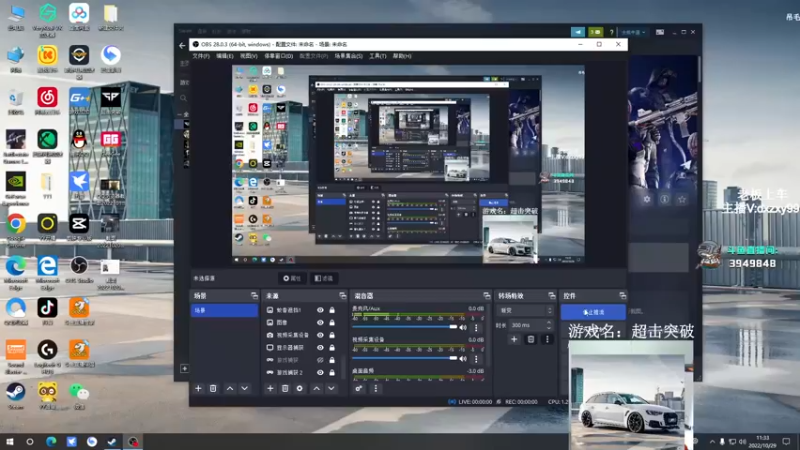The width and height of the screenshot is (800, 450).
Task: Pop out the 转场特效 dock panel icon
Action: [x=552, y=296]
